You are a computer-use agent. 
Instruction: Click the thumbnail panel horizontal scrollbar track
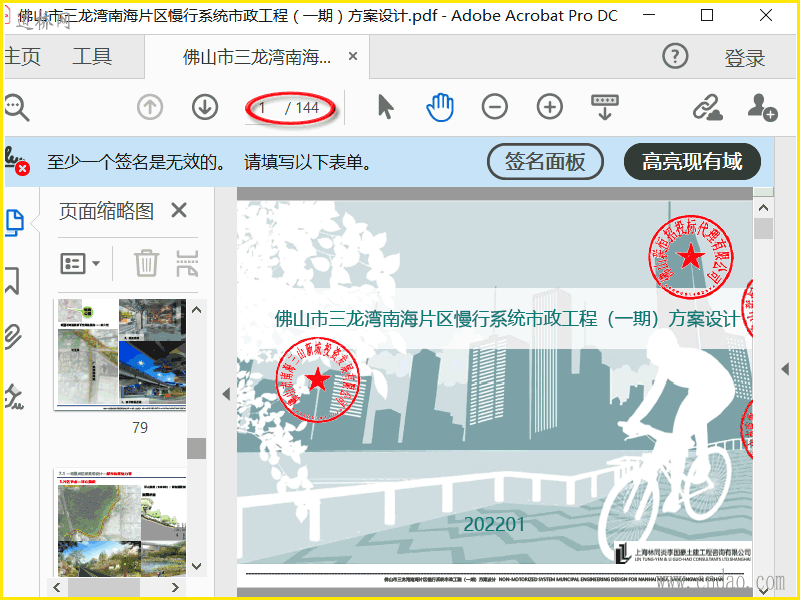click(x=116, y=587)
